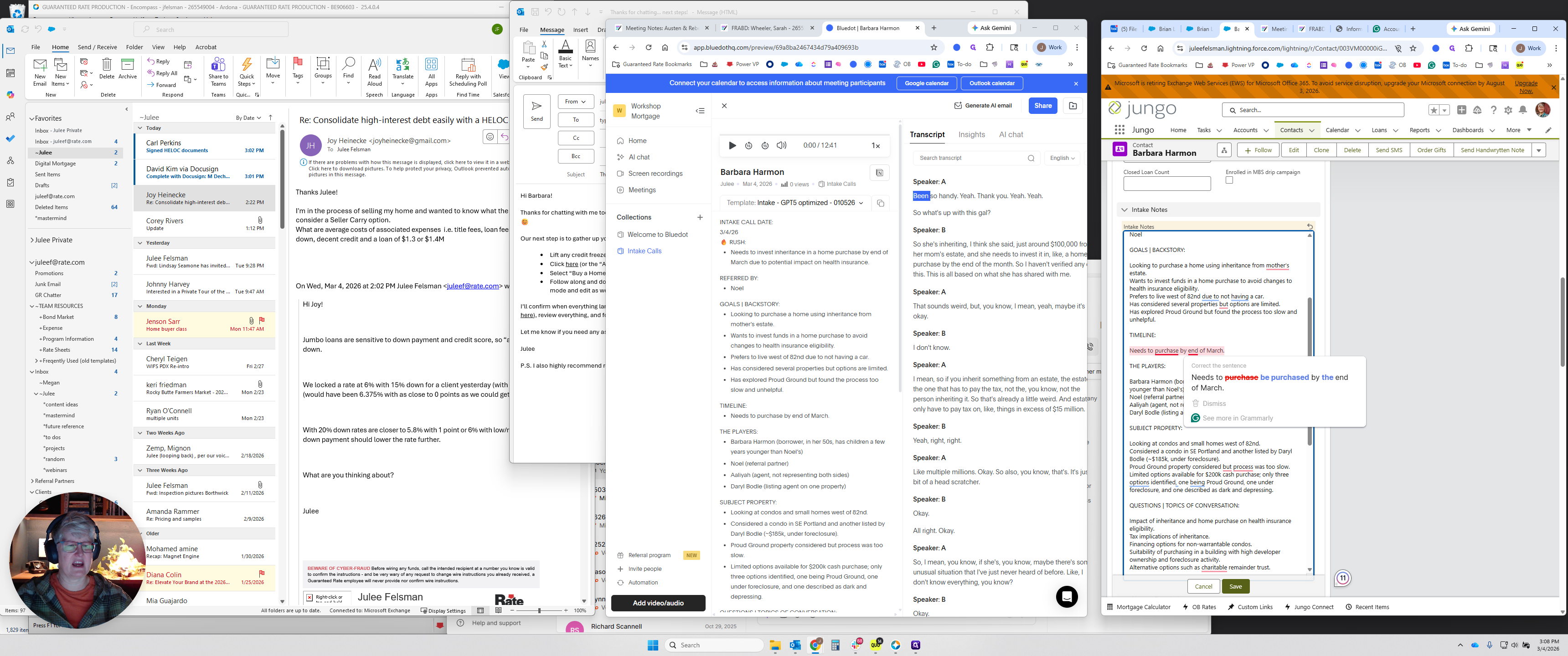Open Jungo app launcher grid icon
This screenshot has width=1568, height=656.
coord(1119,130)
